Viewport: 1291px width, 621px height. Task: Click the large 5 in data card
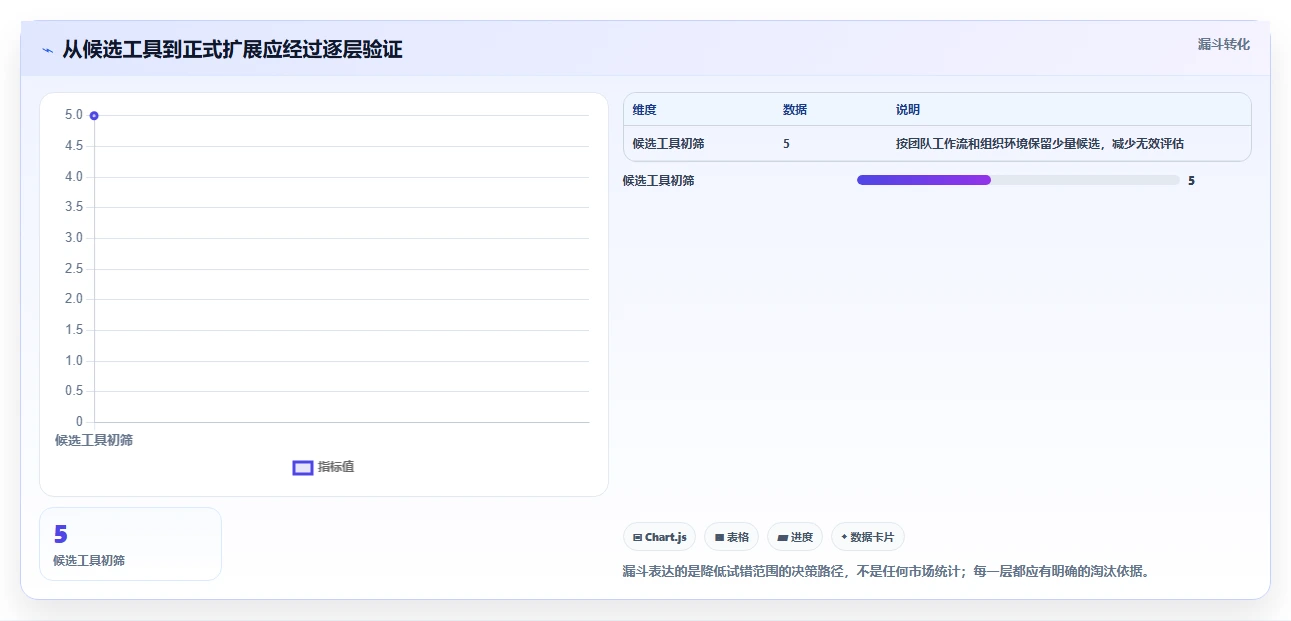point(60,535)
